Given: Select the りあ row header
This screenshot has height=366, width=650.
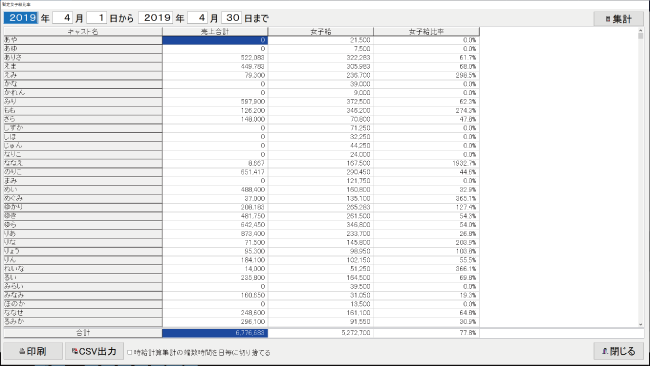Looking at the screenshot, I should pyautogui.click(x=83, y=234).
